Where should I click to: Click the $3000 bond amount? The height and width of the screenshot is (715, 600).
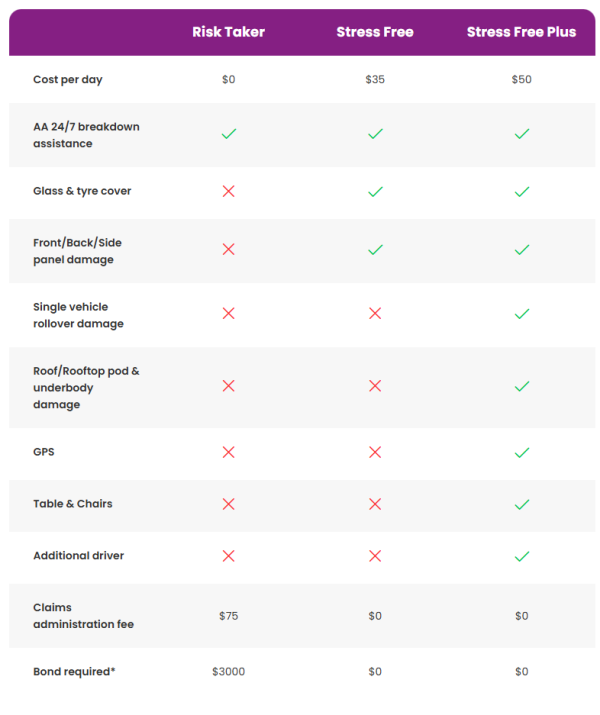pyautogui.click(x=228, y=672)
